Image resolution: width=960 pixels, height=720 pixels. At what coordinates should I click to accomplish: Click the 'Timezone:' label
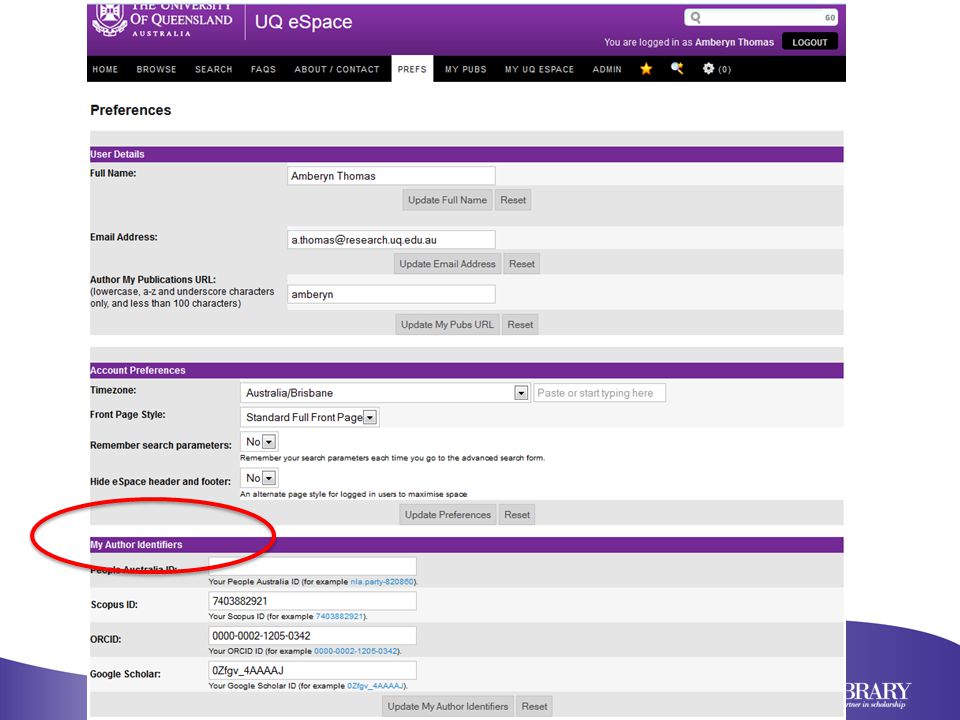tap(113, 390)
